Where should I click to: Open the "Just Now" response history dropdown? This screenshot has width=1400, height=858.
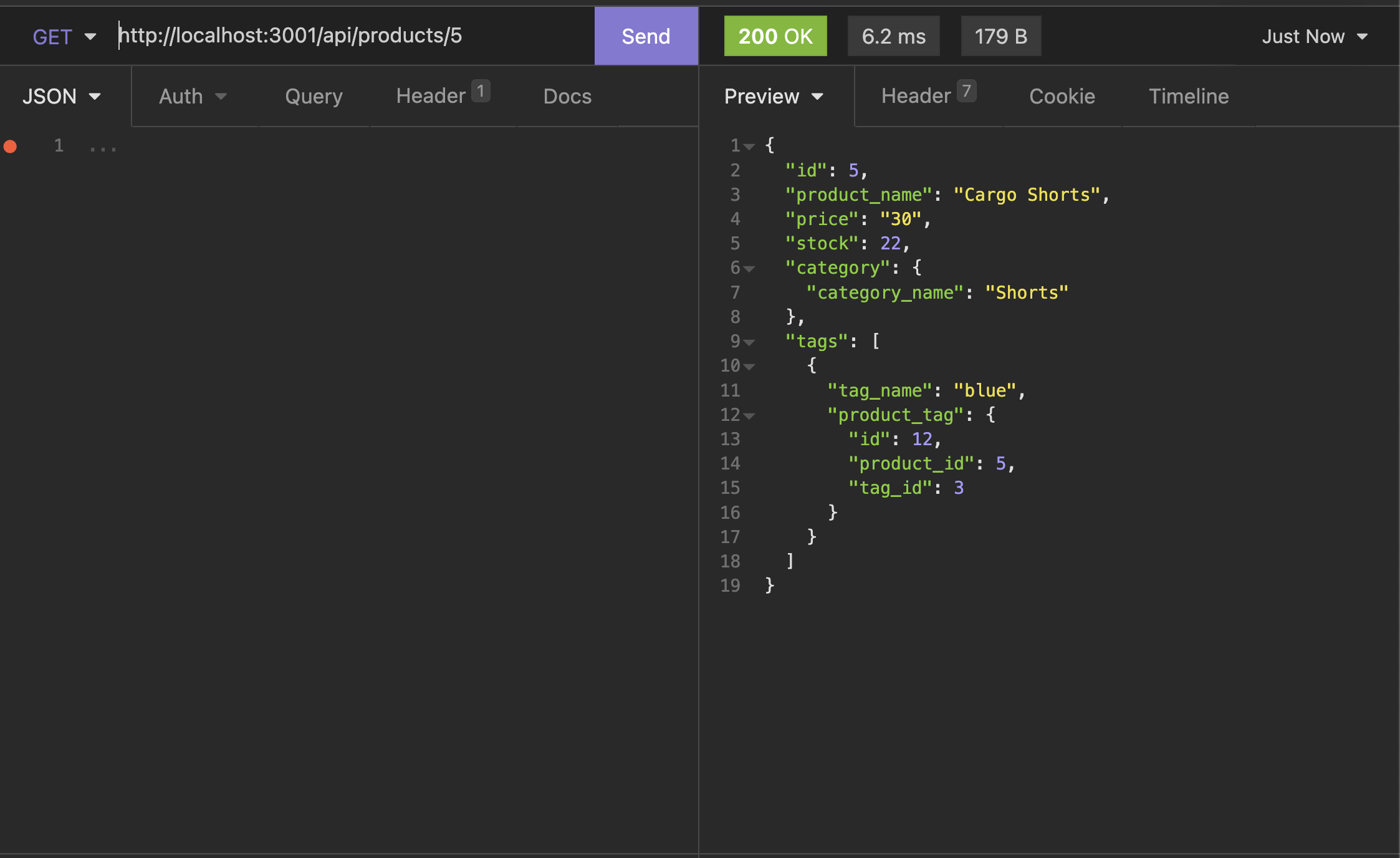(1313, 36)
